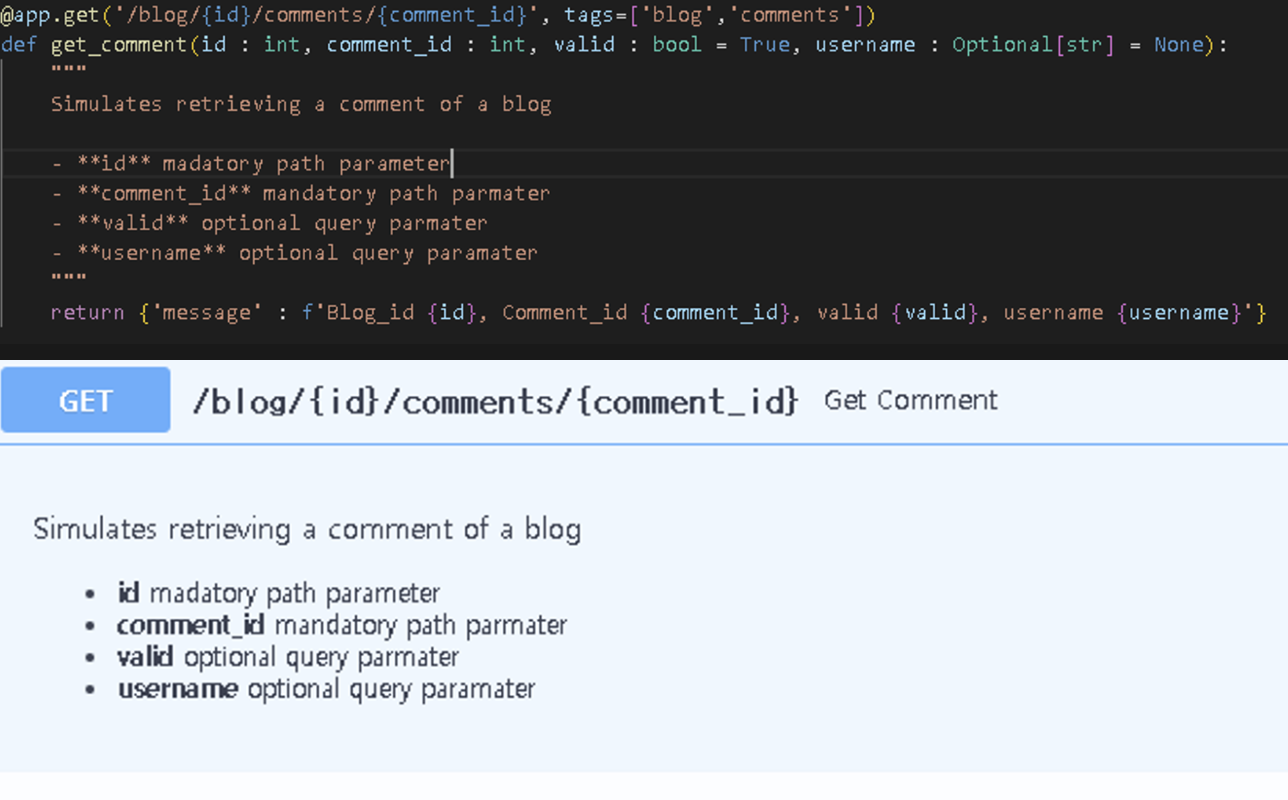The width and height of the screenshot is (1288, 800).
Task: Place cursor on the @app.get decorator
Action: pyautogui.click(x=50, y=15)
